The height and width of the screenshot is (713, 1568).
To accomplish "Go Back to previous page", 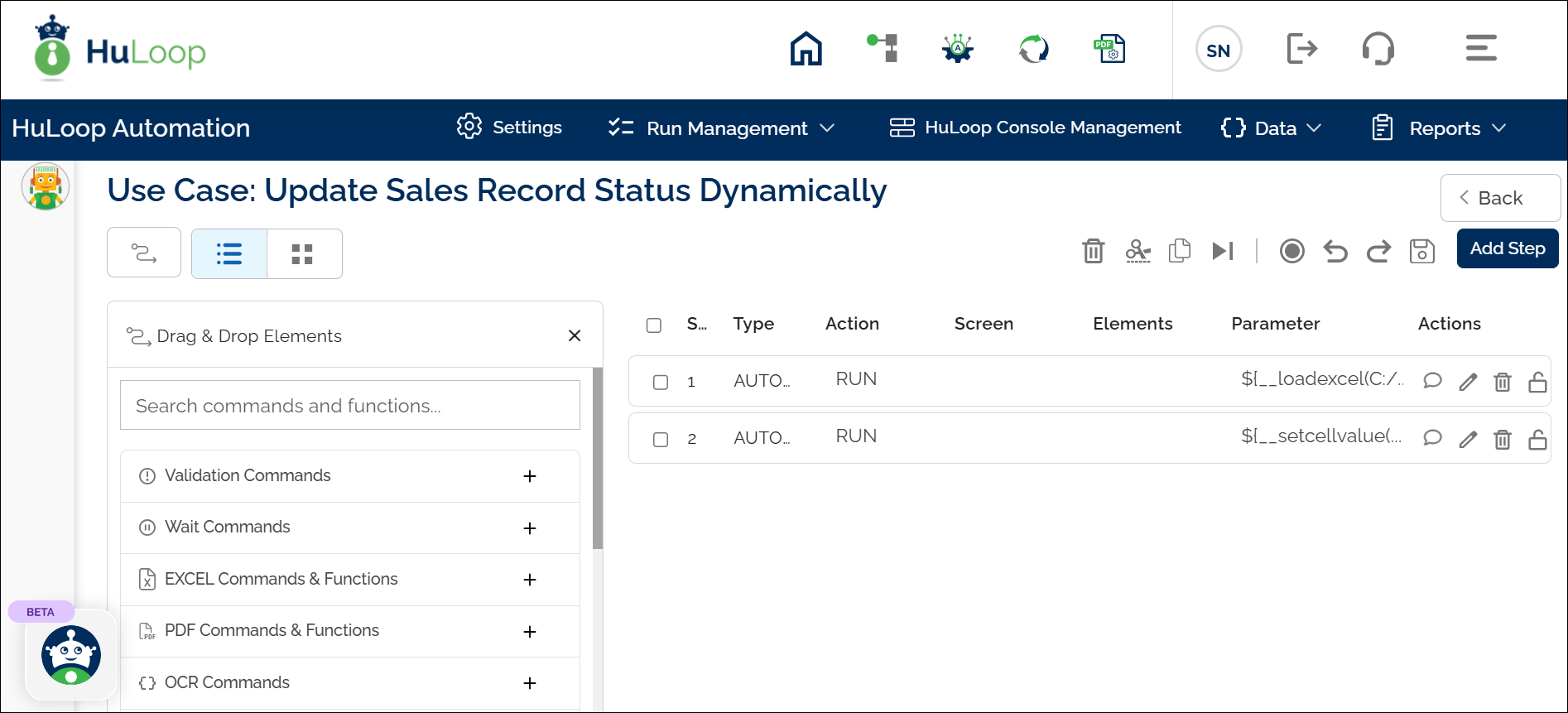I will (x=1500, y=198).
